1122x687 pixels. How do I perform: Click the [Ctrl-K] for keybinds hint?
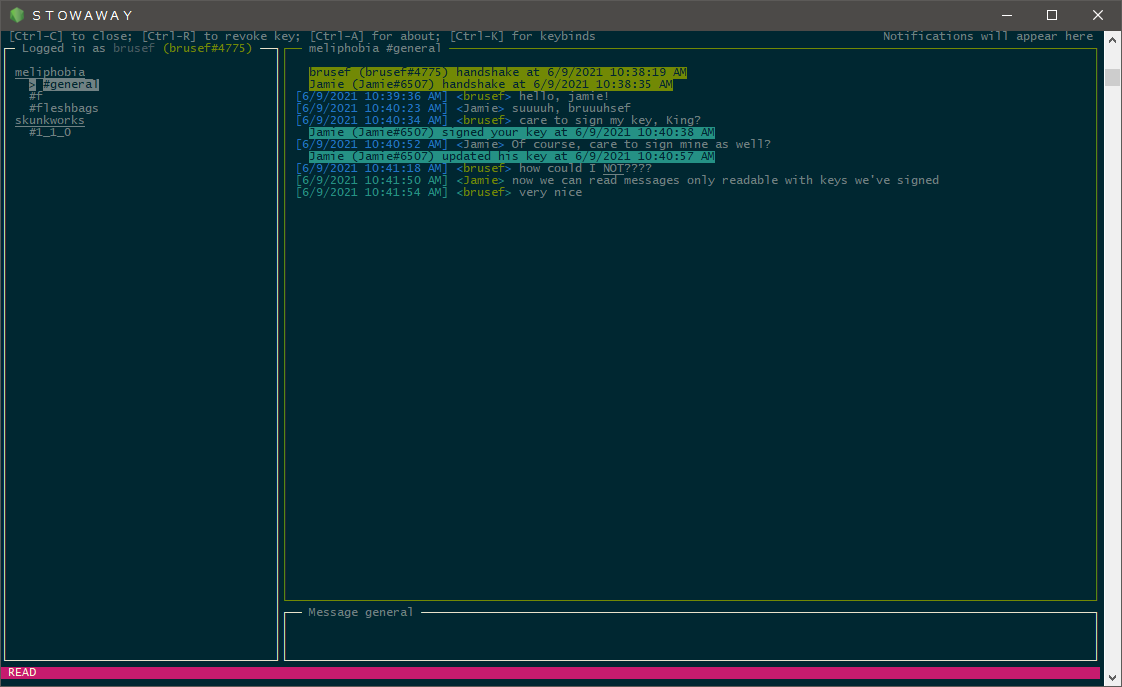(x=522, y=37)
